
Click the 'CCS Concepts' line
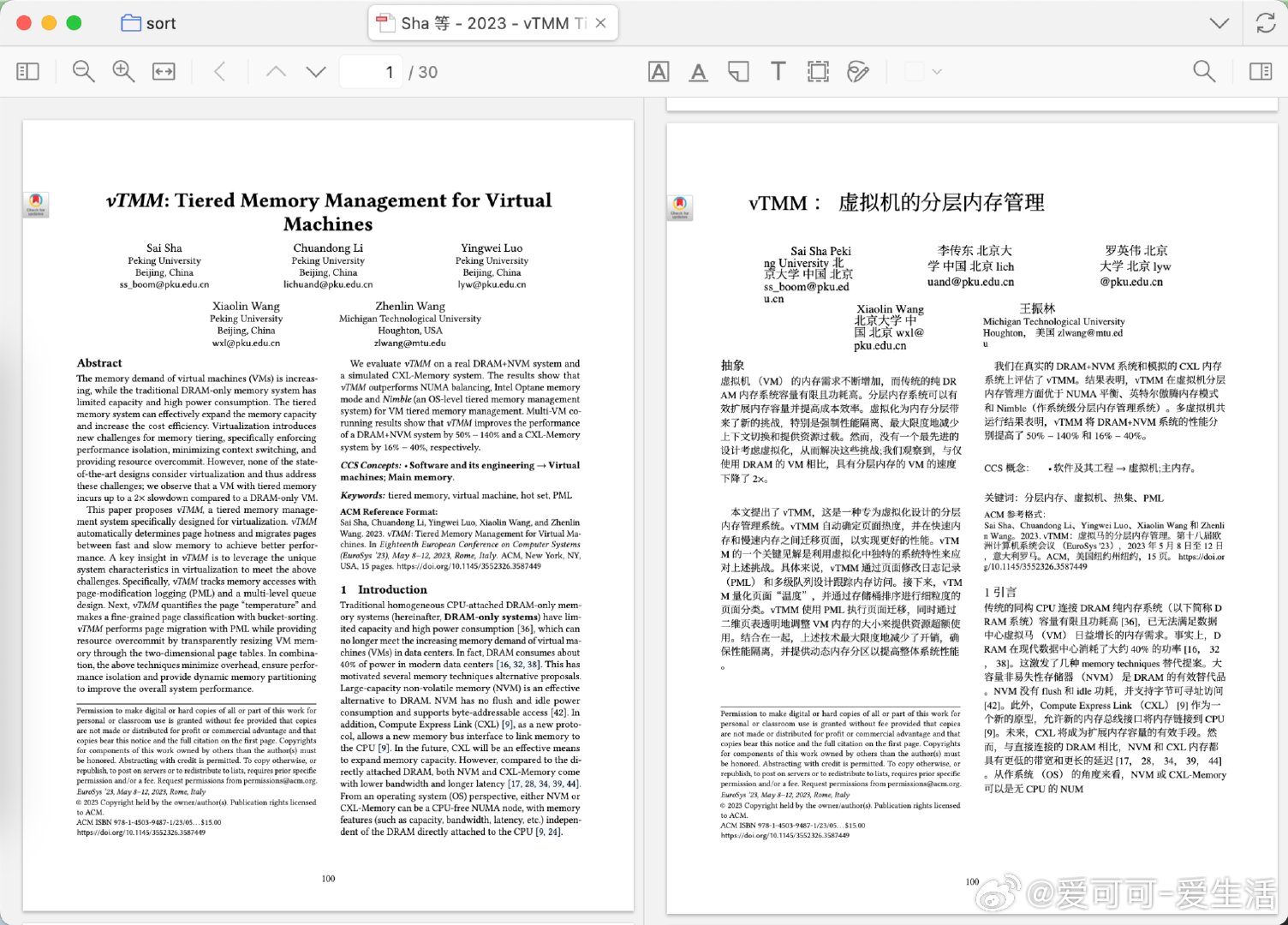click(460, 471)
